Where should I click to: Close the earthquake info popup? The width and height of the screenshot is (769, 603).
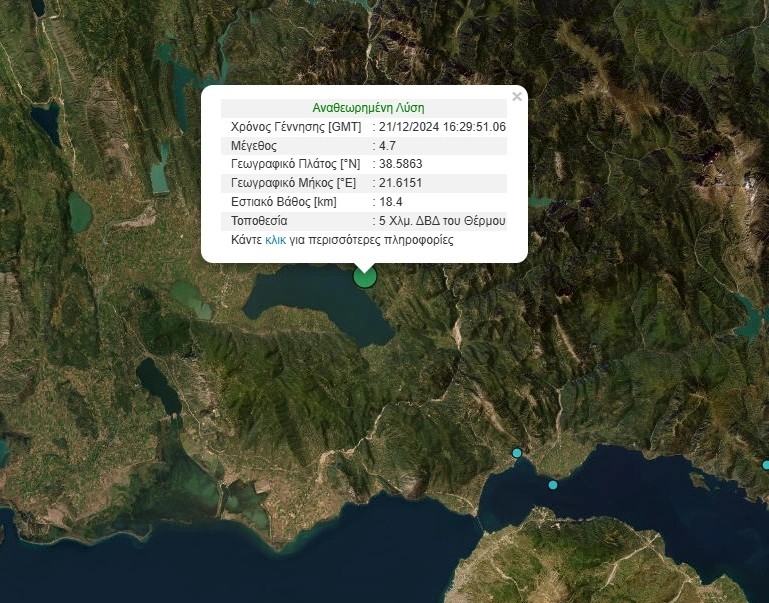[x=516, y=97]
